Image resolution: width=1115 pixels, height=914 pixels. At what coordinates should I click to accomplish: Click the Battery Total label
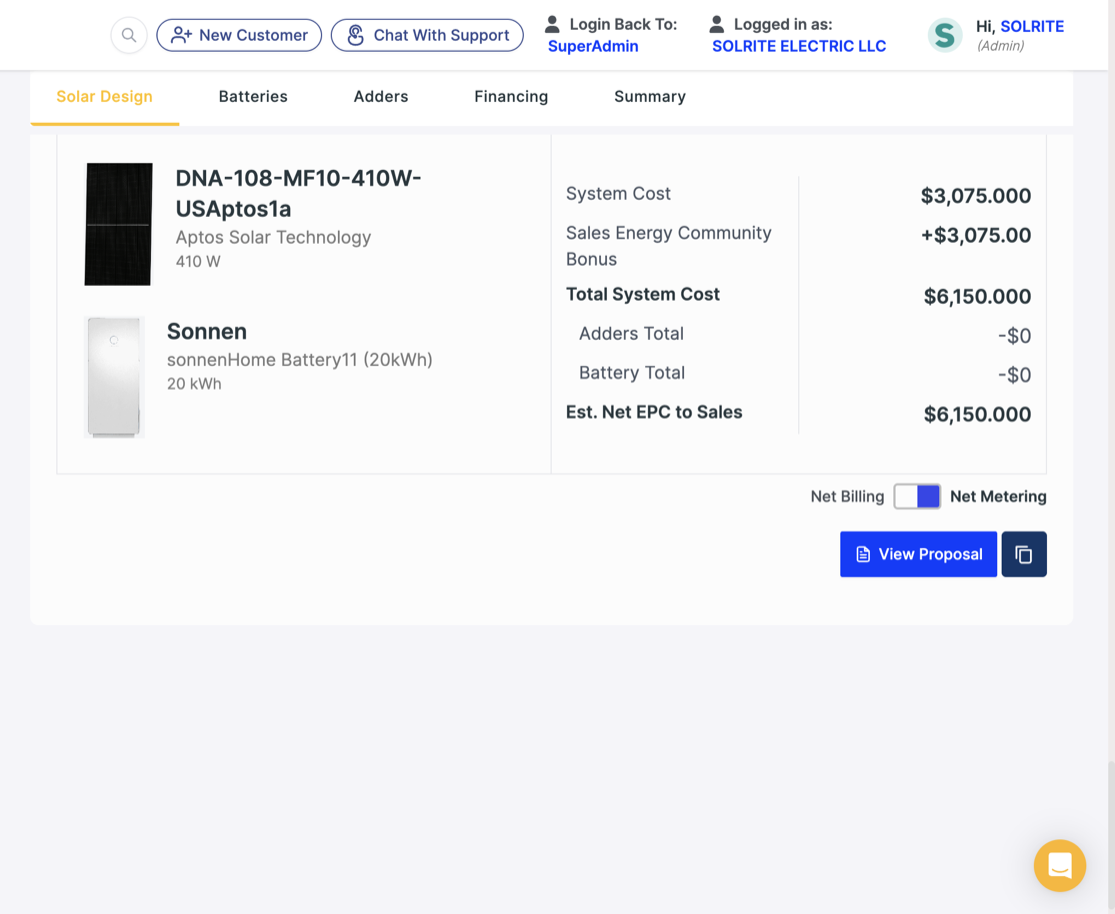point(632,373)
